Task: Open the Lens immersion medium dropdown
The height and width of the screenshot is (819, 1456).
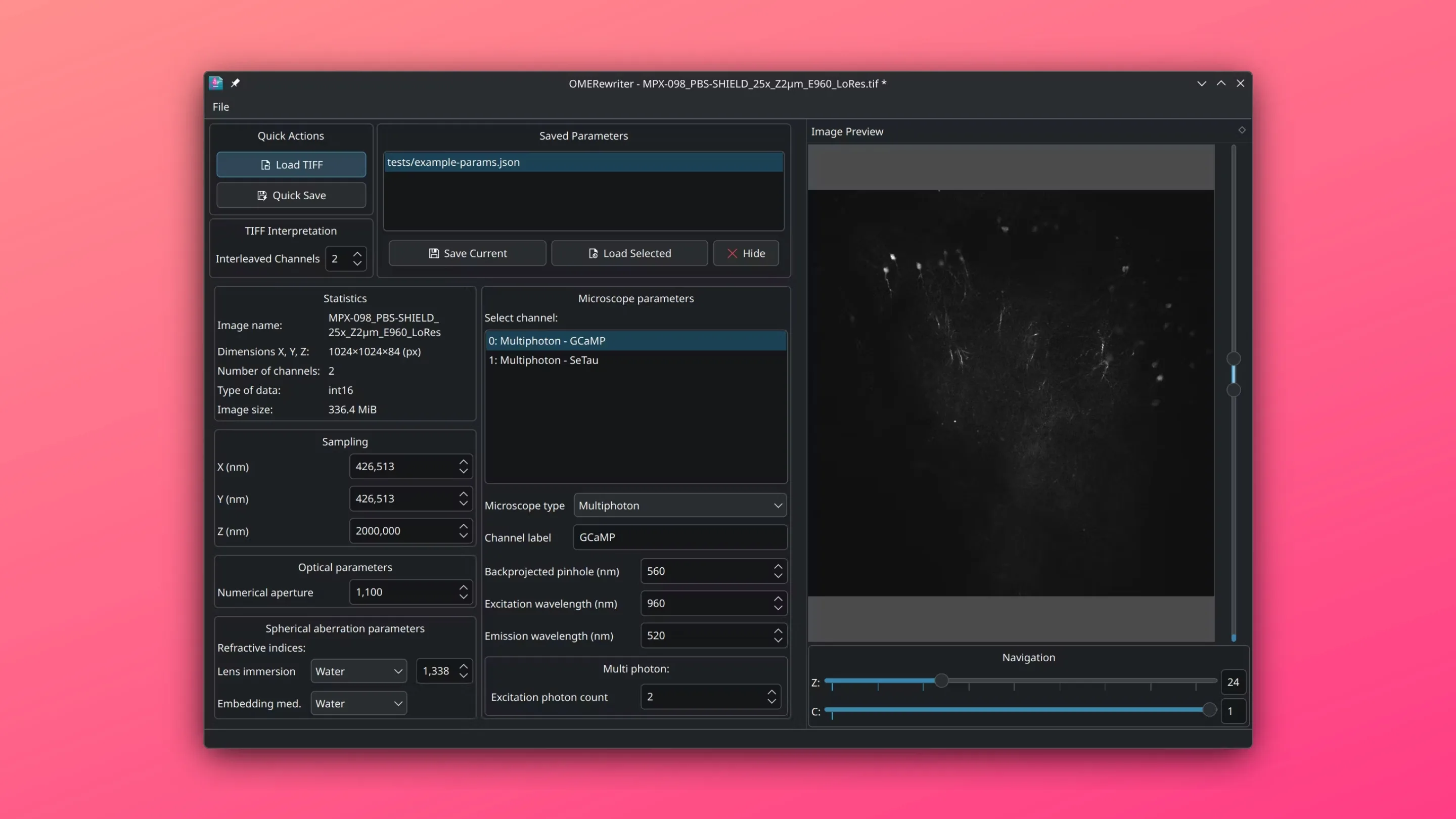Action: pos(358,671)
